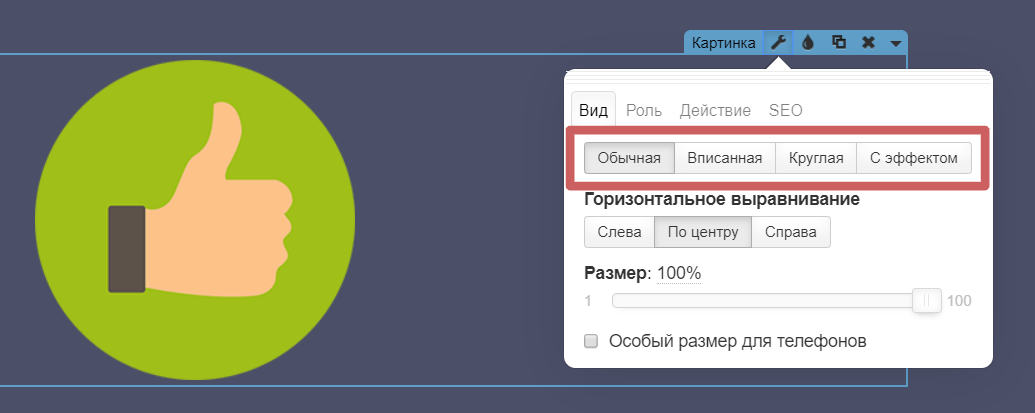Open the wrench settings icon

click(777, 43)
